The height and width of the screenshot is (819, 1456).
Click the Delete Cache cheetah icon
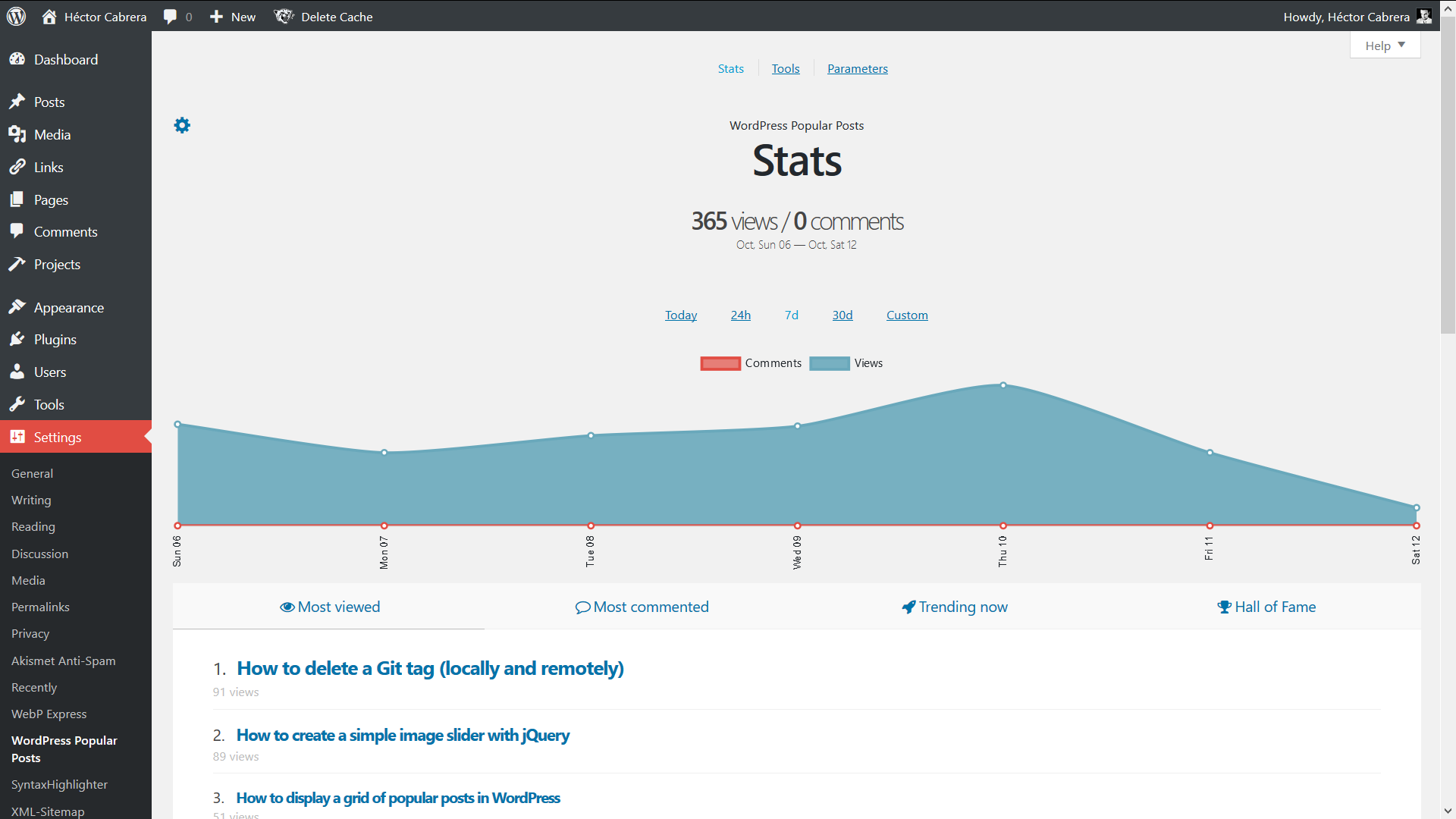284,16
